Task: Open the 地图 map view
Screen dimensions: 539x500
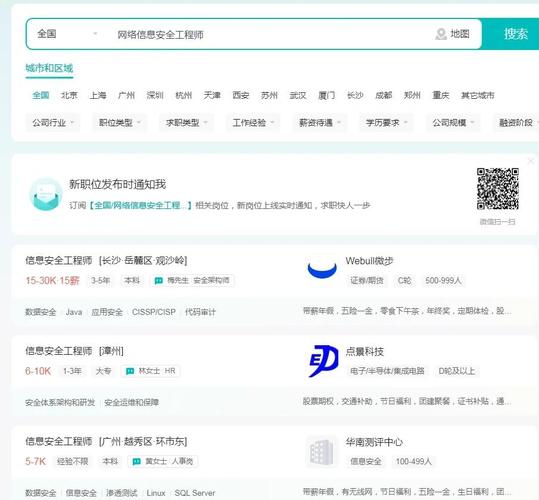Action: 452,34
